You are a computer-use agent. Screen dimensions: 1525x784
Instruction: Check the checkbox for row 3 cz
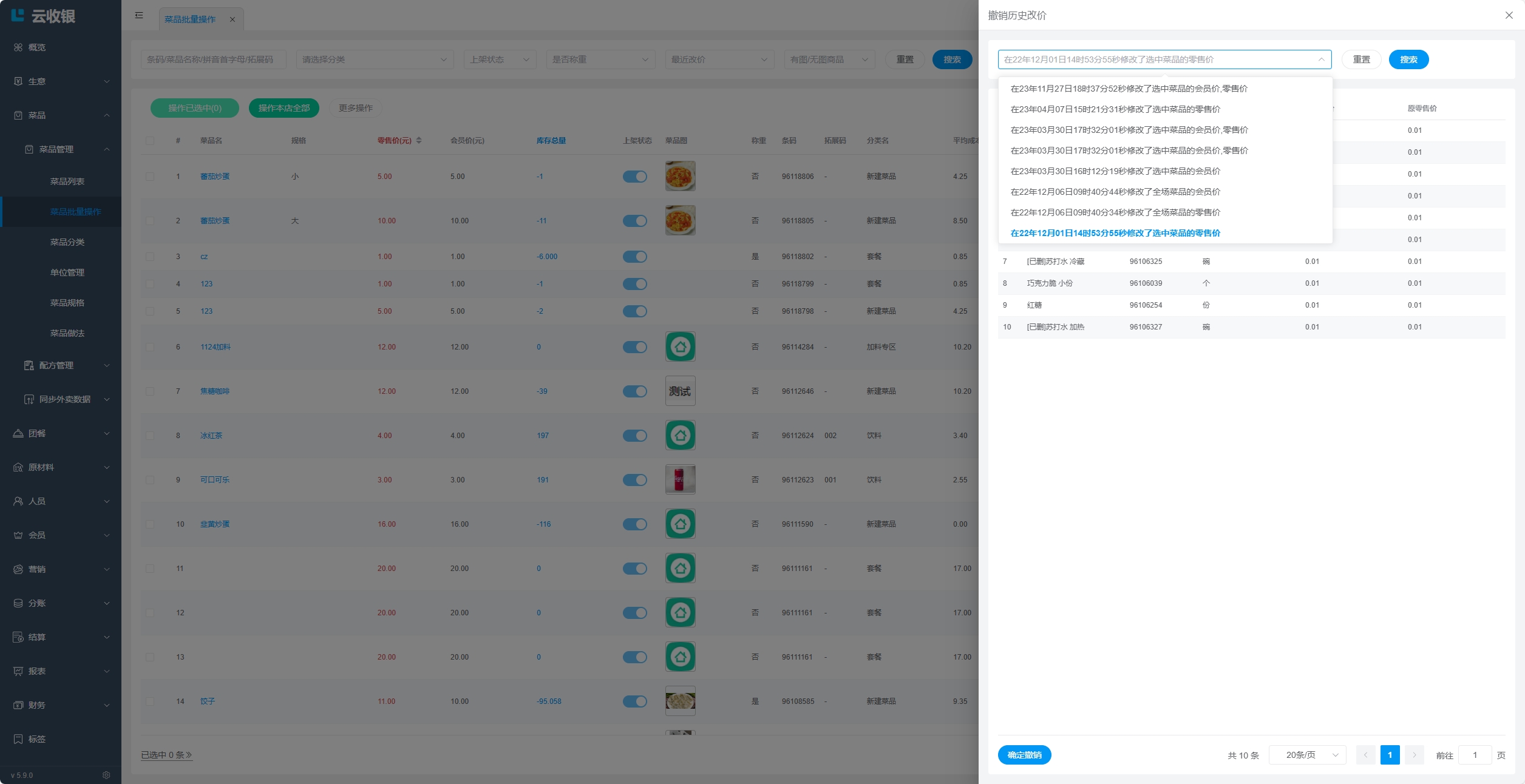[x=150, y=257]
